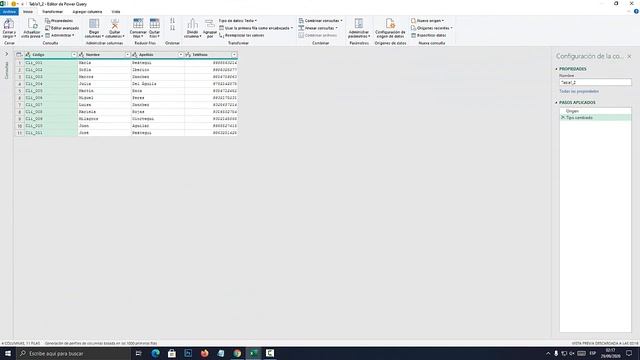Switch to the Agregar columna tab

pos(87,12)
